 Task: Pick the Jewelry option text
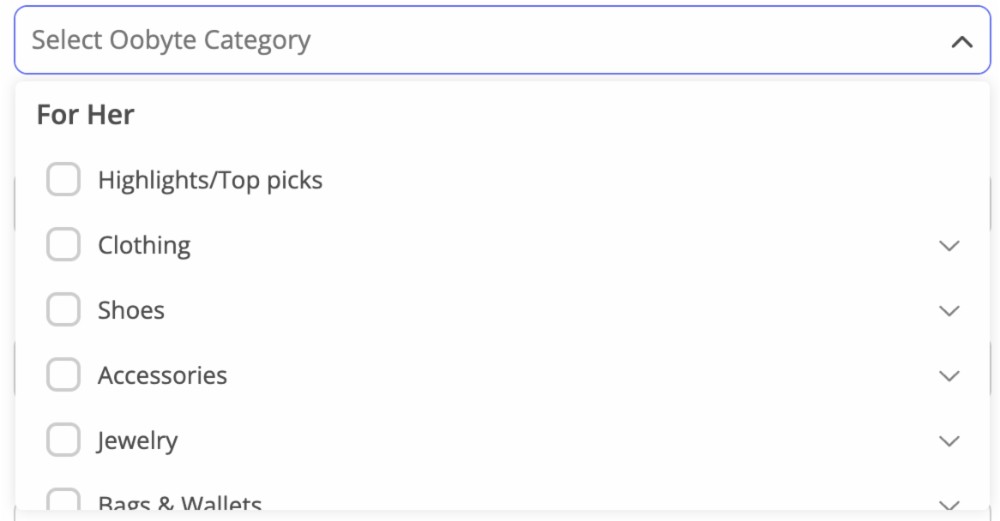137,440
